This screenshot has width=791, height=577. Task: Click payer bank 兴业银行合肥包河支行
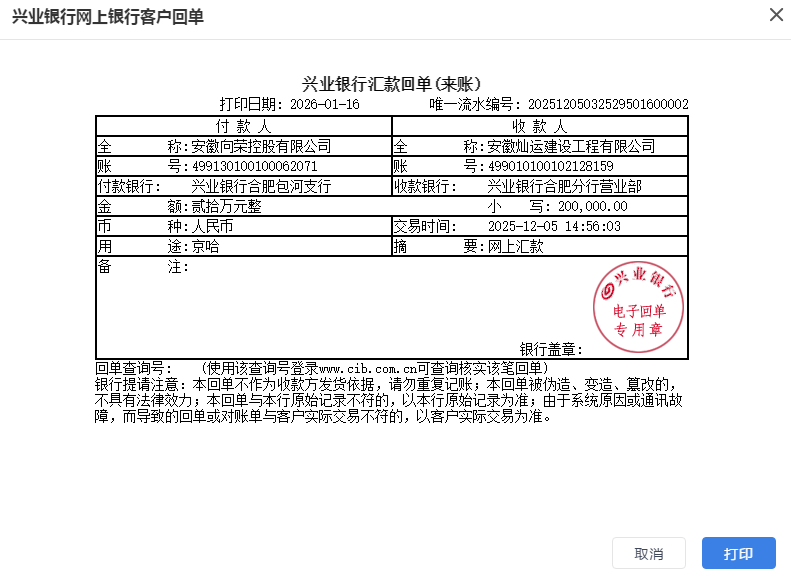pos(261,186)
